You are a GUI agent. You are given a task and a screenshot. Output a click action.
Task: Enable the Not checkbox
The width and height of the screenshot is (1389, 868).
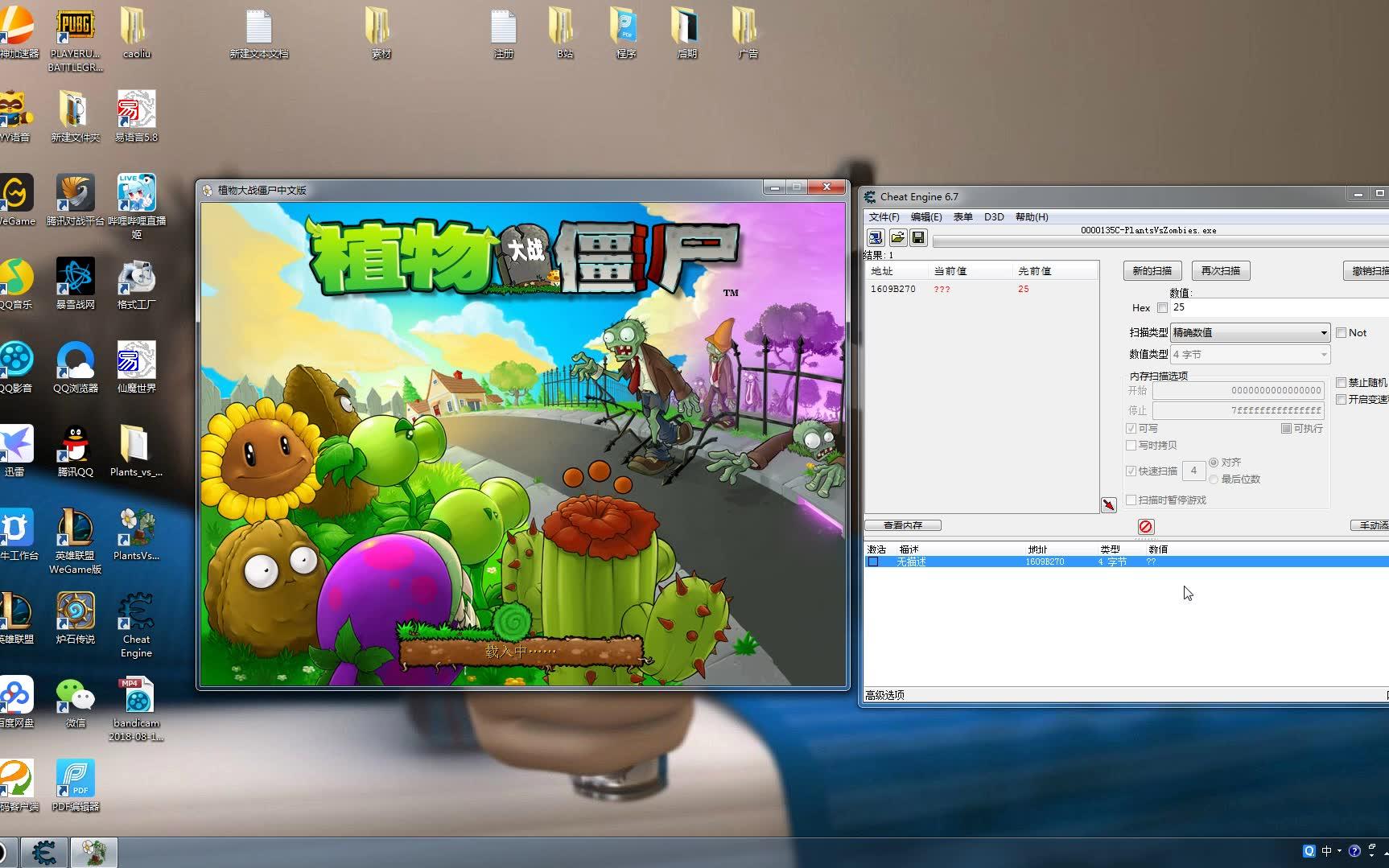tap(1341, 332)
